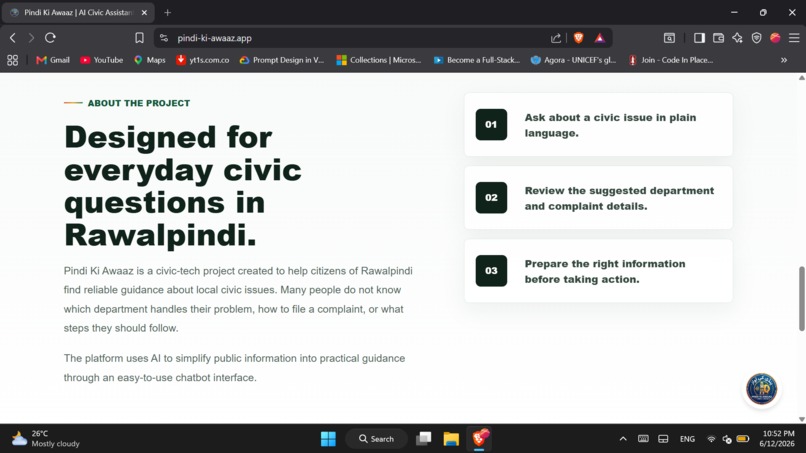
Task: Open the Leo AI sparkle icon
Action: pos(737,38)
